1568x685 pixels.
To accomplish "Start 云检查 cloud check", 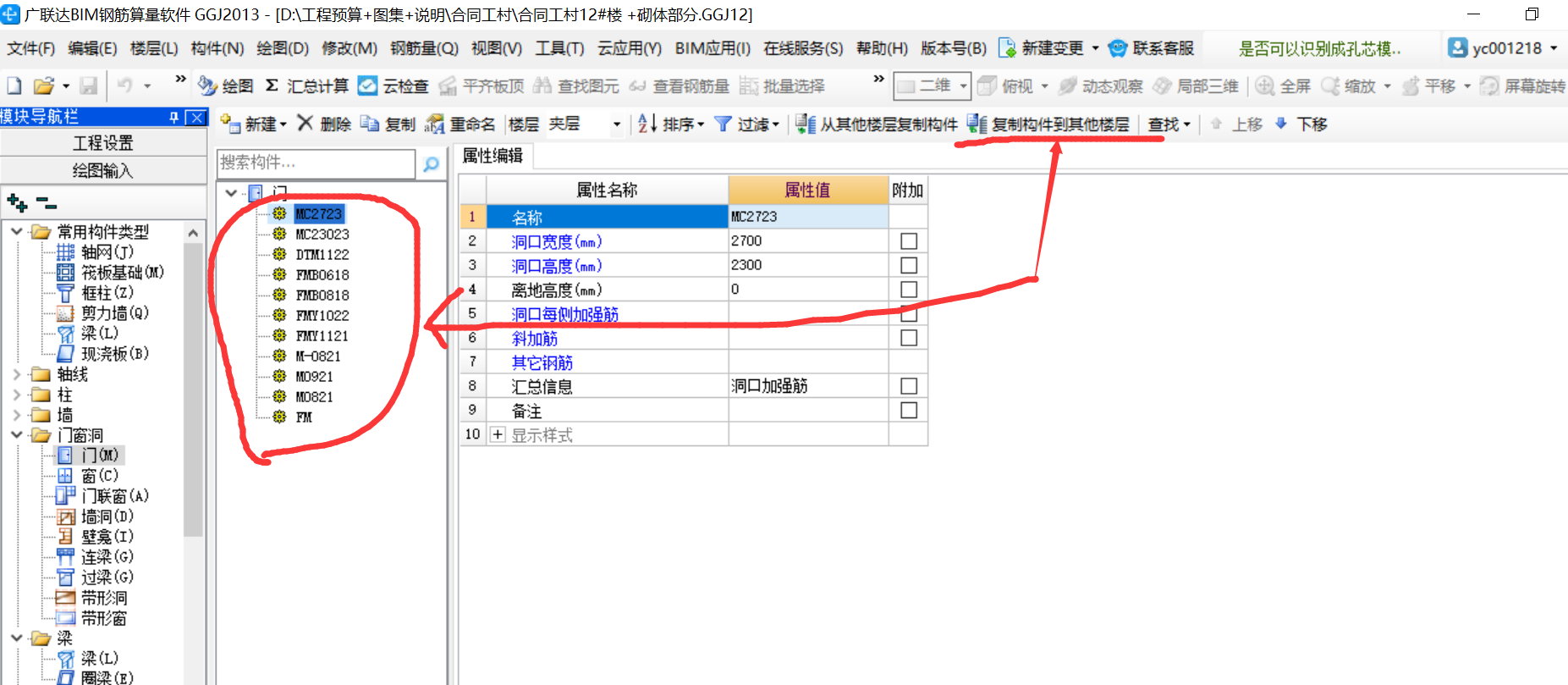I will pos(393,86).
